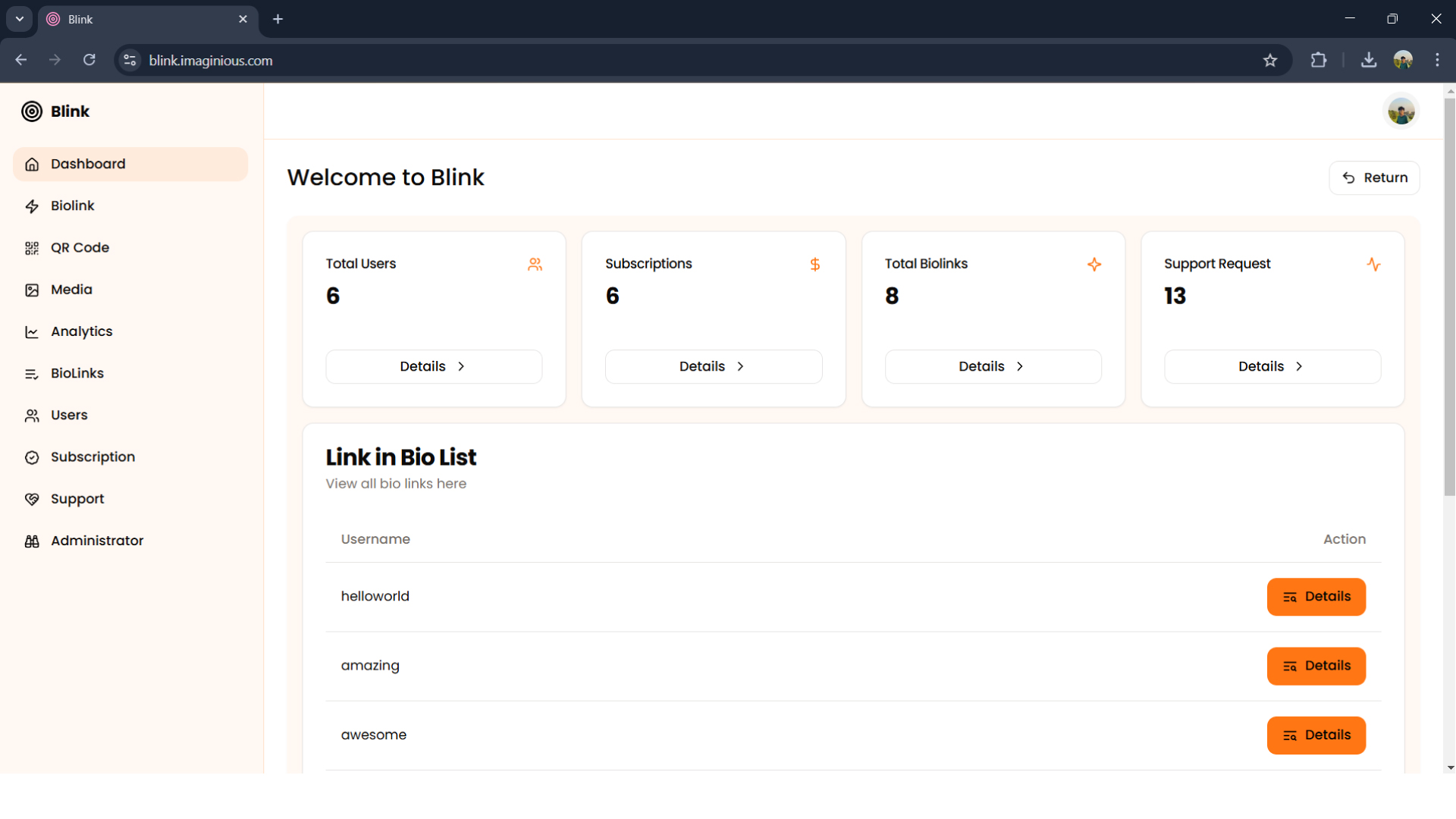Open Analytics via its chart icon
1456x819 pixels.
tap(31, 331)
